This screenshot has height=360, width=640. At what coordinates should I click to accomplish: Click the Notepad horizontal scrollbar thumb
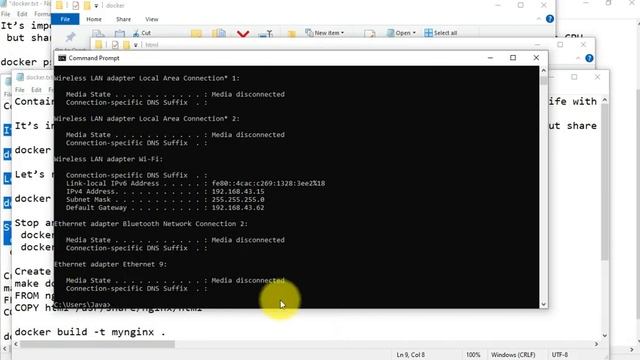coord(97,344)
